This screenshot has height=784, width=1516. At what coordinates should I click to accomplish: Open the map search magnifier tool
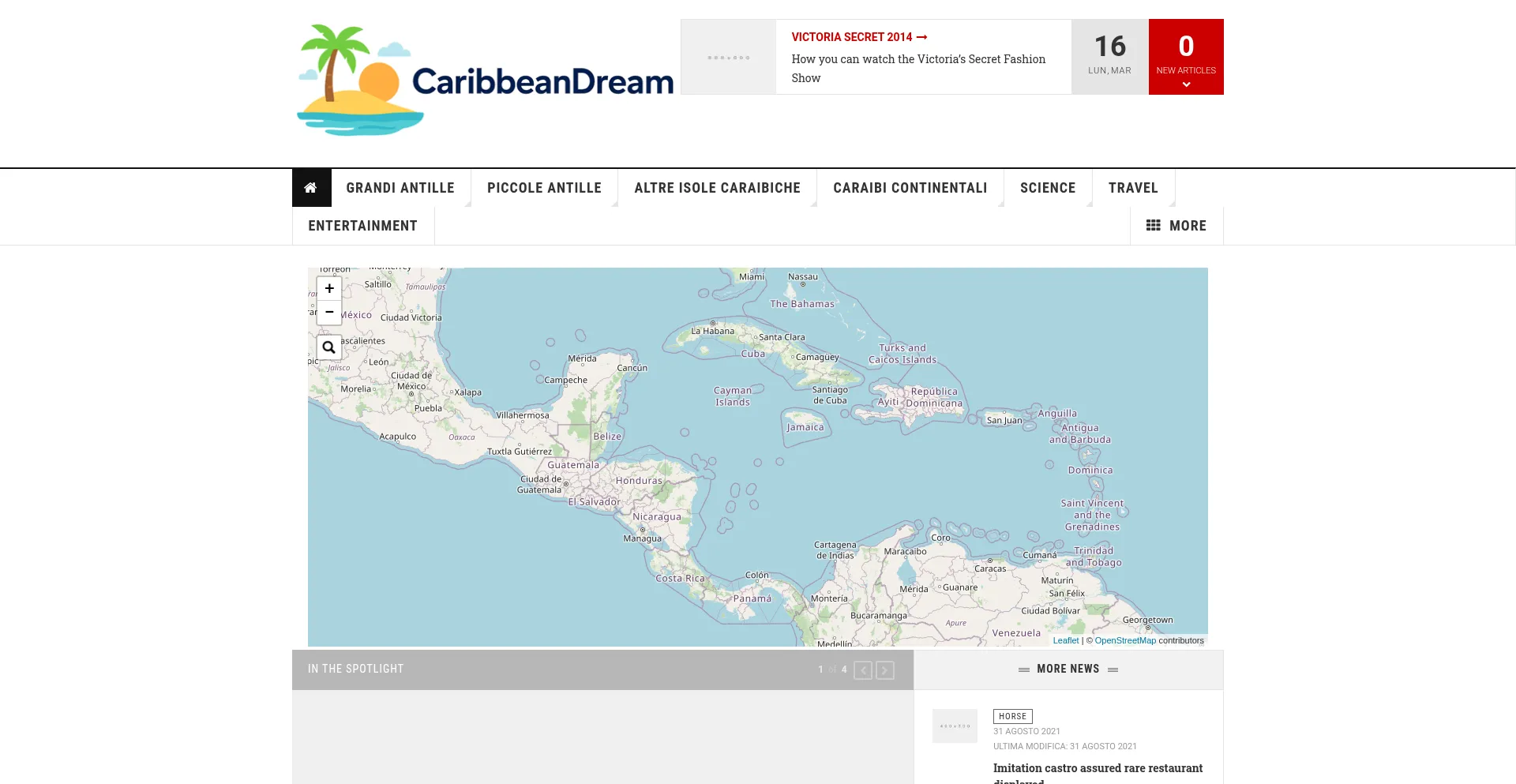click(329, 347)
